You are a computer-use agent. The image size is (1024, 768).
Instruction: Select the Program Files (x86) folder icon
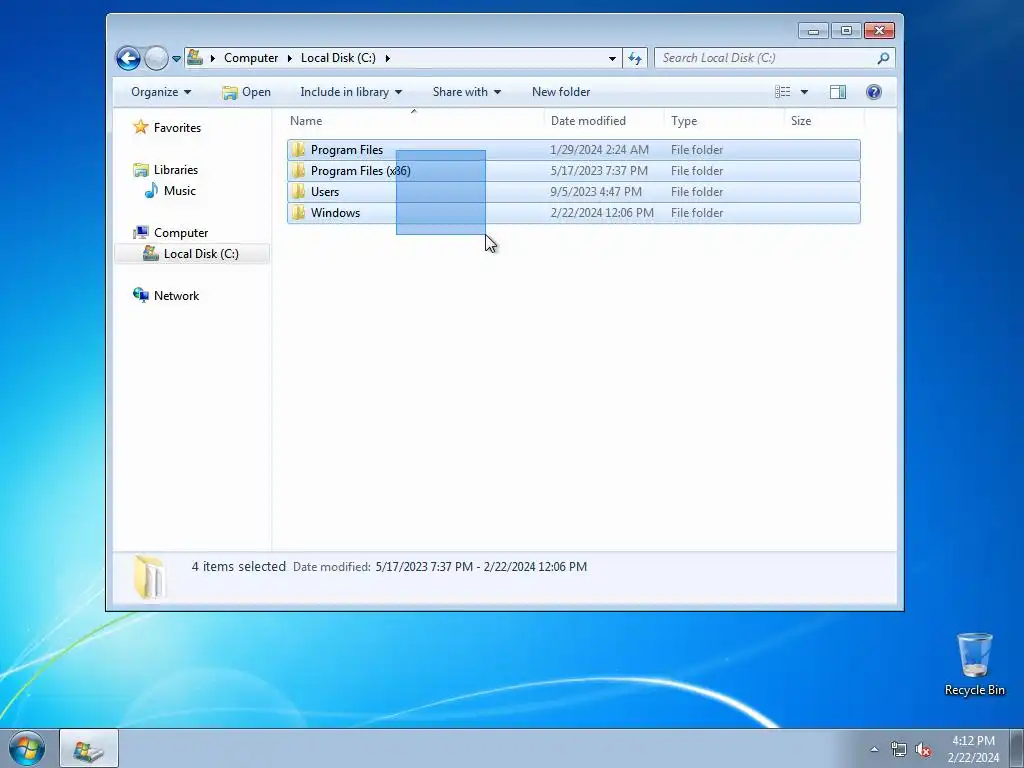pyautogui.click(x=298, y=170)
